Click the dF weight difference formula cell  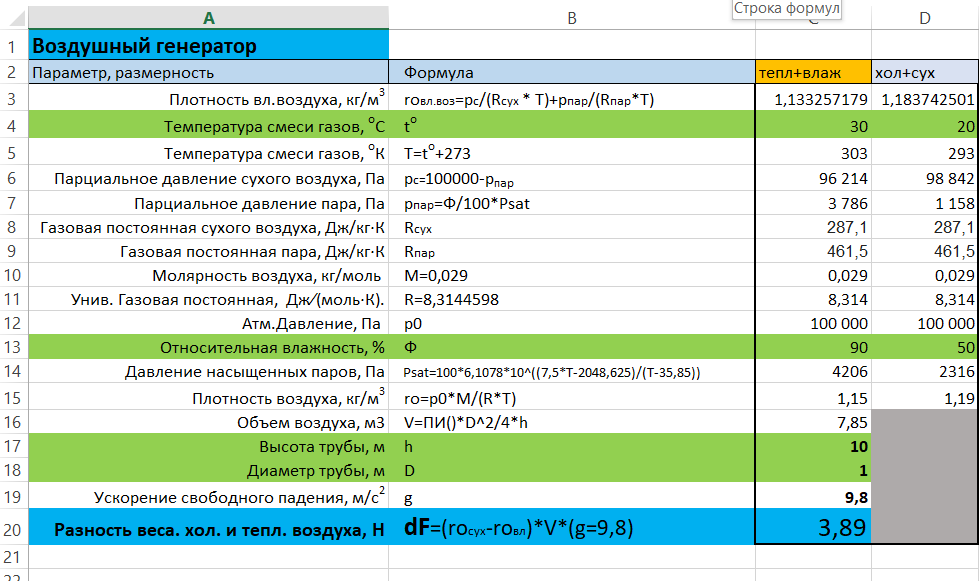[572, 527]
